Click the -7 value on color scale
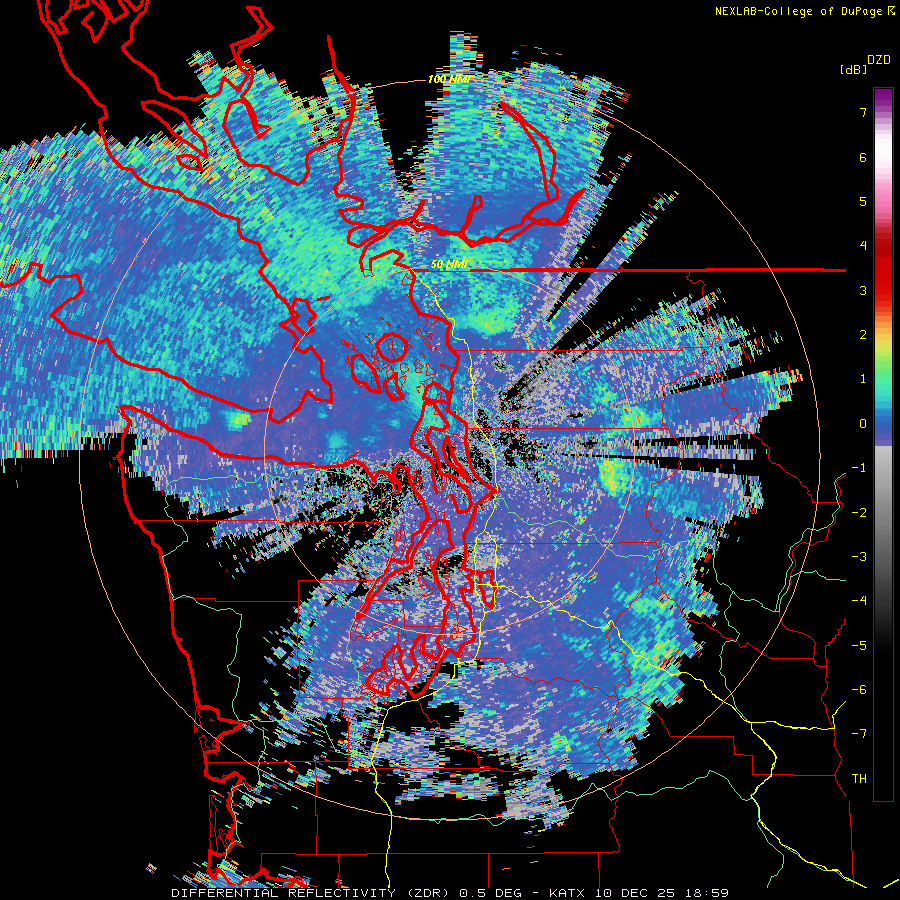 click(859, 734)
